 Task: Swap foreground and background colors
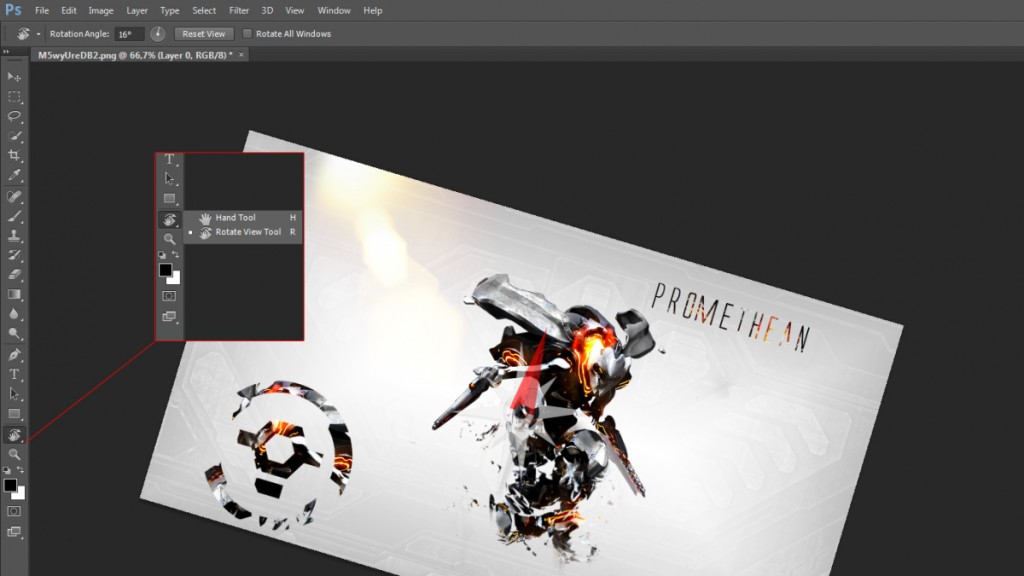pyautogui.click(x=21, y=470)
